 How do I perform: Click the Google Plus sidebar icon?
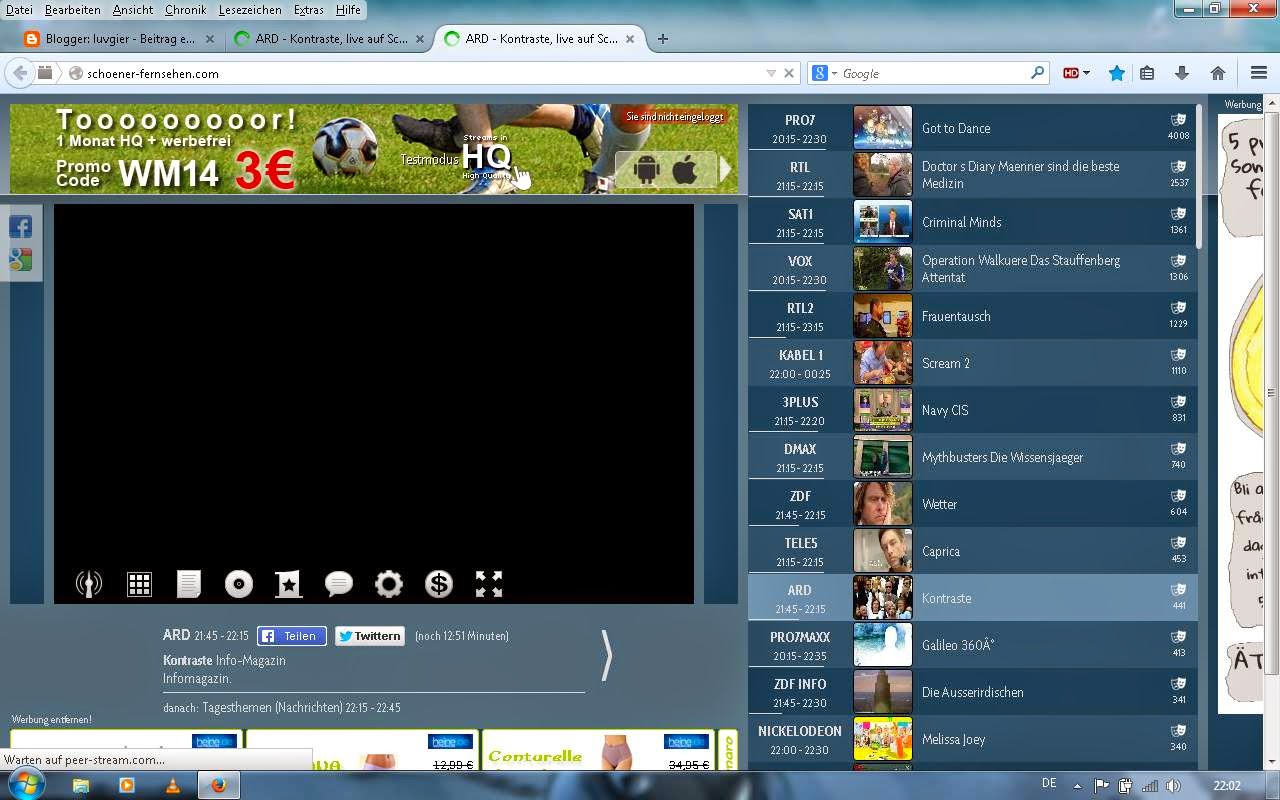21,260
